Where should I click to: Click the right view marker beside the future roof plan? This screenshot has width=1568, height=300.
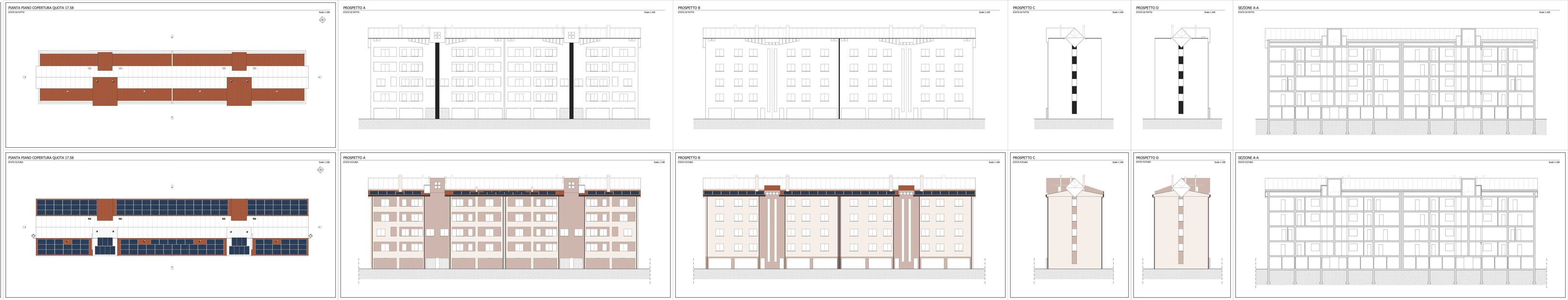(320, 227)
